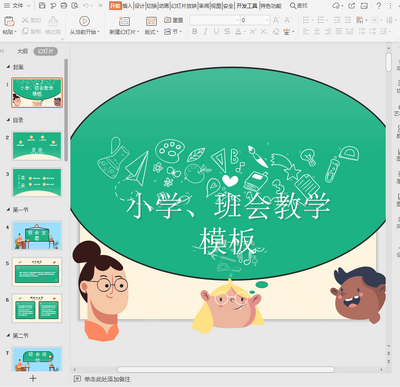Click the Font color A icon
The height and width of the screenshot is (387, 400).
pyautogui.click(x=238, y=32)
